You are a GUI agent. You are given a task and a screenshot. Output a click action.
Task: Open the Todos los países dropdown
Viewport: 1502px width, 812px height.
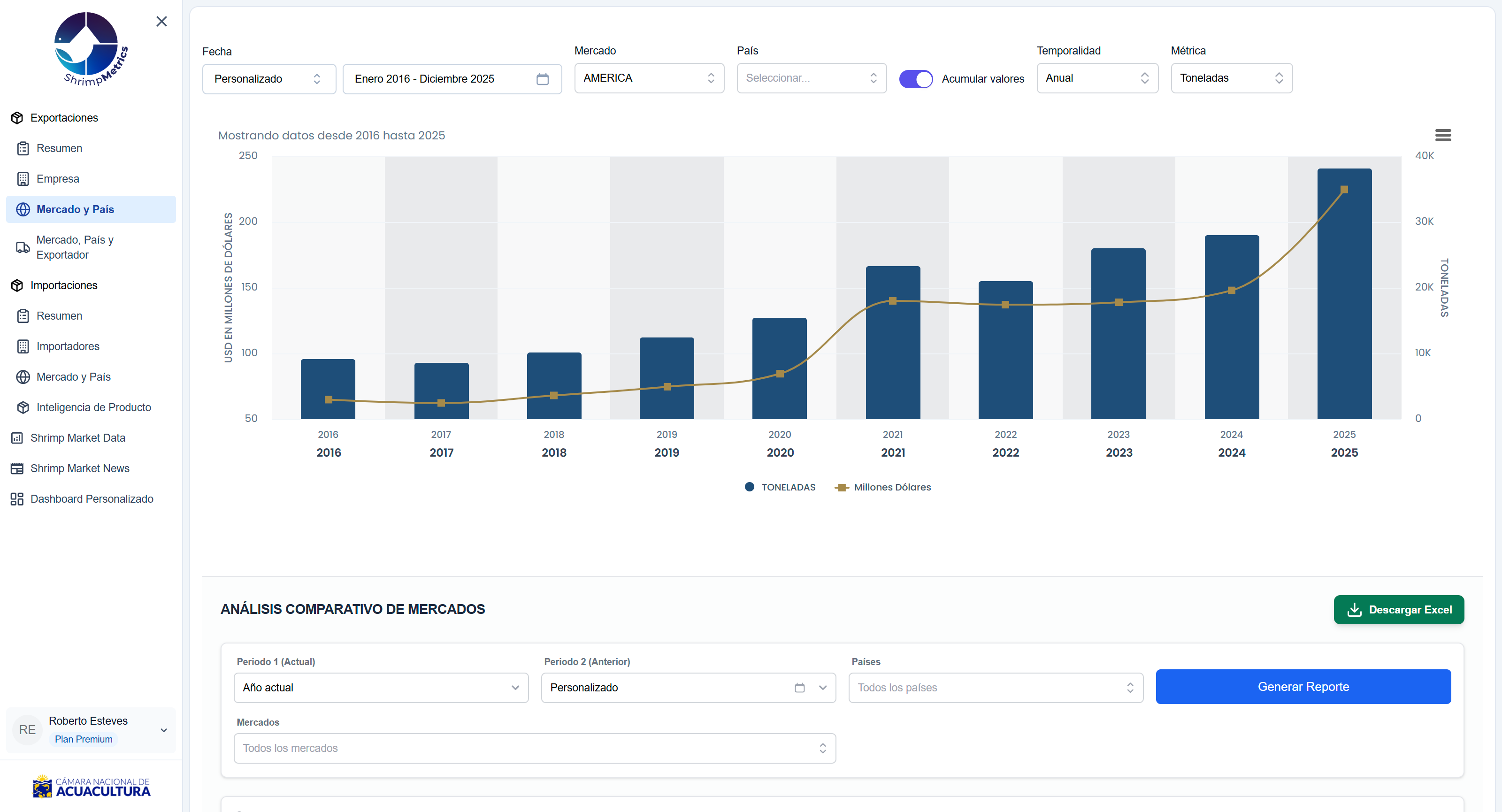995,687
